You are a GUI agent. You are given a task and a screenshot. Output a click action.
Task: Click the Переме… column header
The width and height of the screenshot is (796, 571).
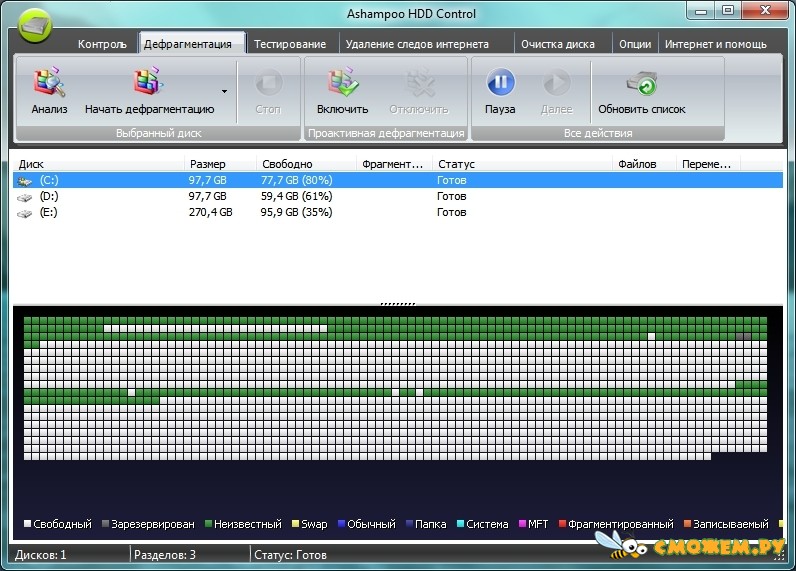tap(708, 164)
